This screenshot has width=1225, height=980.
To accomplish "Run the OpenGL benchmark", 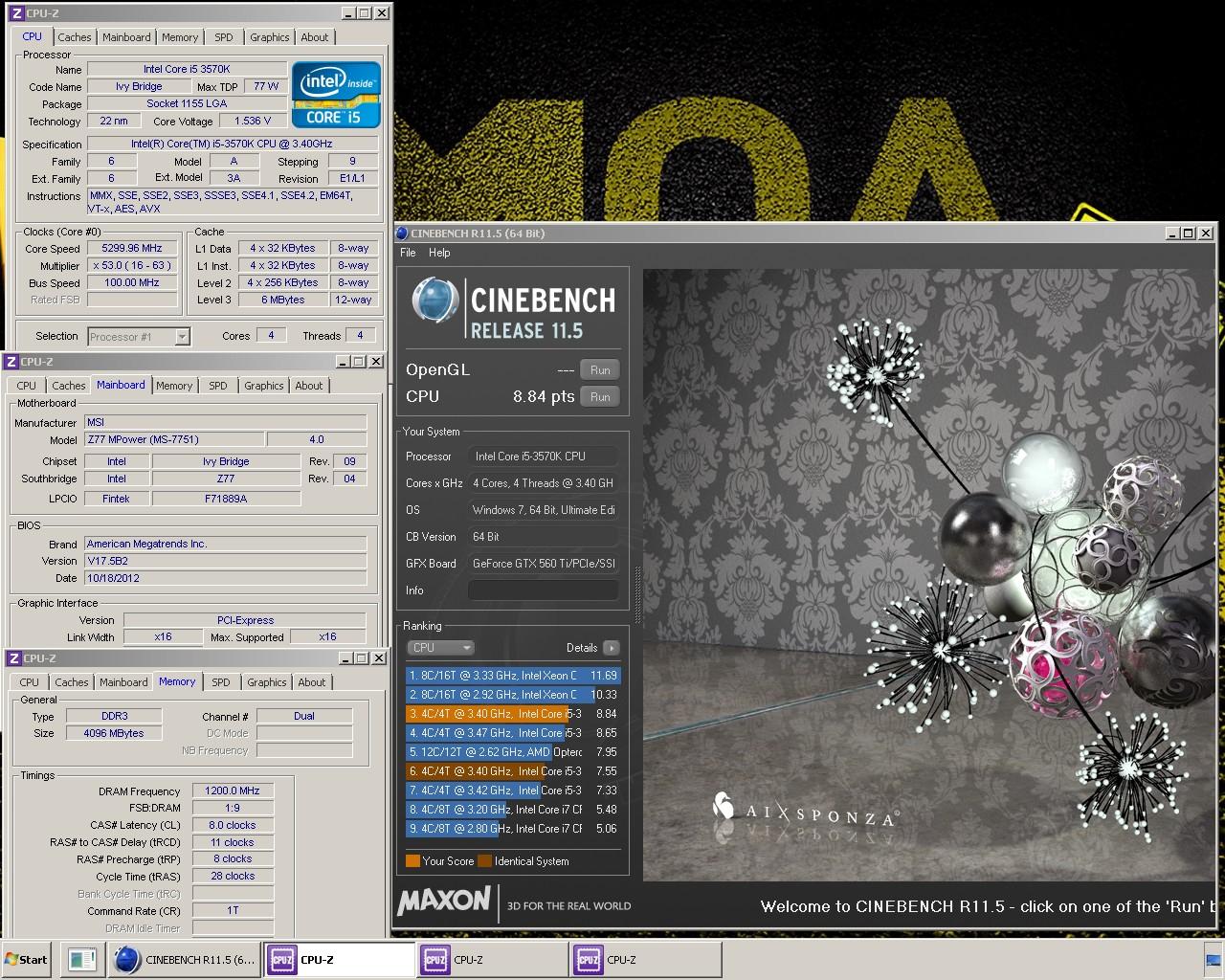I will (600, 370).
